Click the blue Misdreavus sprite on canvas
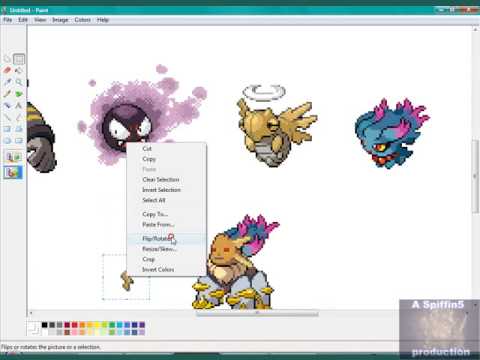The height and width of the screenshot is (360, 480). [392, 133]
